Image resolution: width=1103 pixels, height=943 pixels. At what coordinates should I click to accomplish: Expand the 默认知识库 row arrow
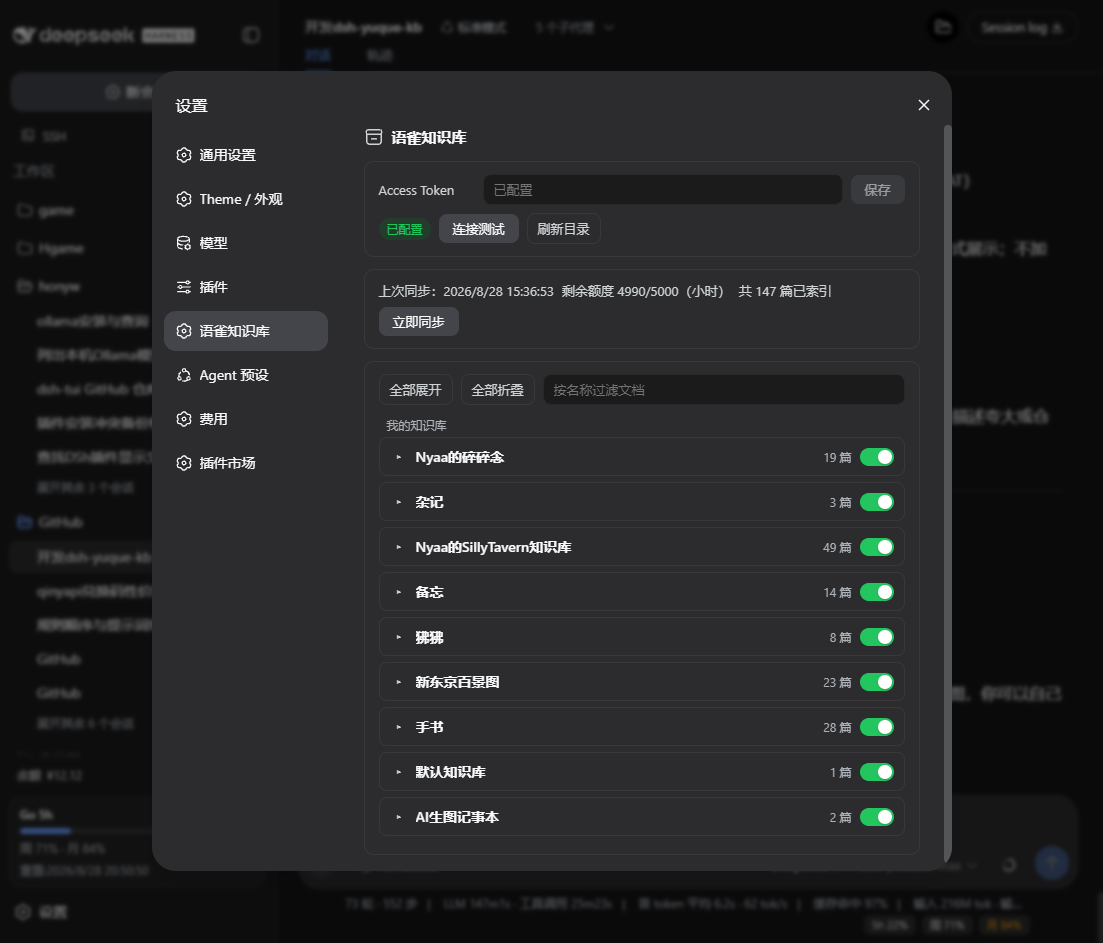[x=399, y=772]
